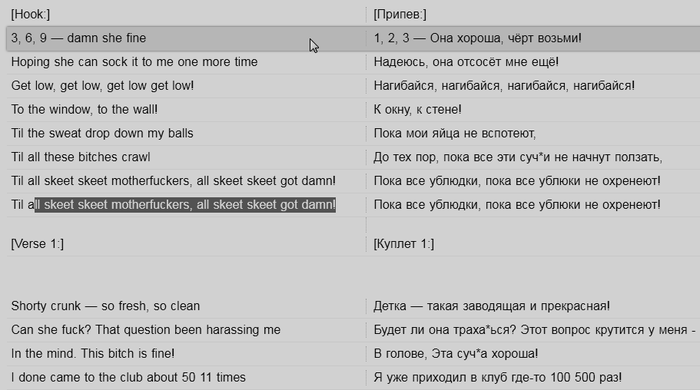Viewport: 700px width, 390px height.
Task: Click the '[Припев:]' translation header
Action: [x=400, y=14]
